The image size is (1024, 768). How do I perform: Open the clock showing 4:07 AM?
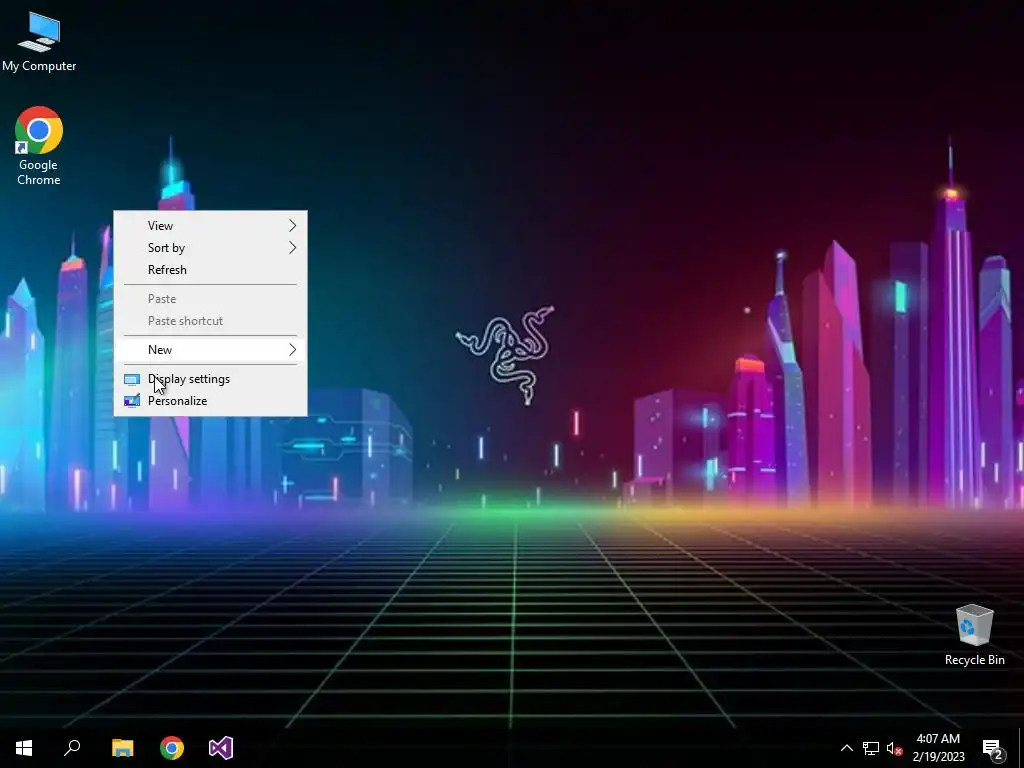point(938,748)
